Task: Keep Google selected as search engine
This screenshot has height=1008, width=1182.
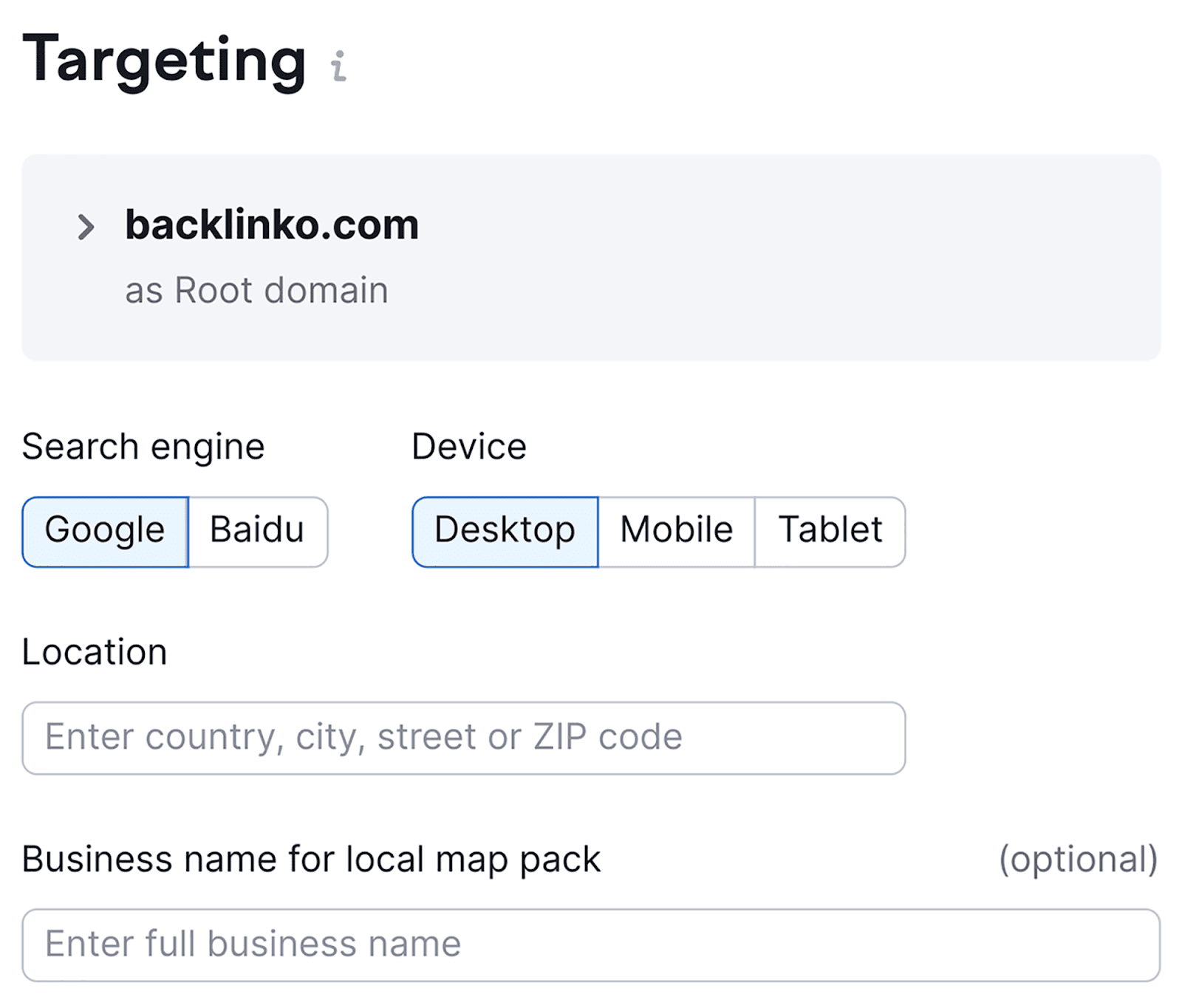Action: [x=104, y=531]
